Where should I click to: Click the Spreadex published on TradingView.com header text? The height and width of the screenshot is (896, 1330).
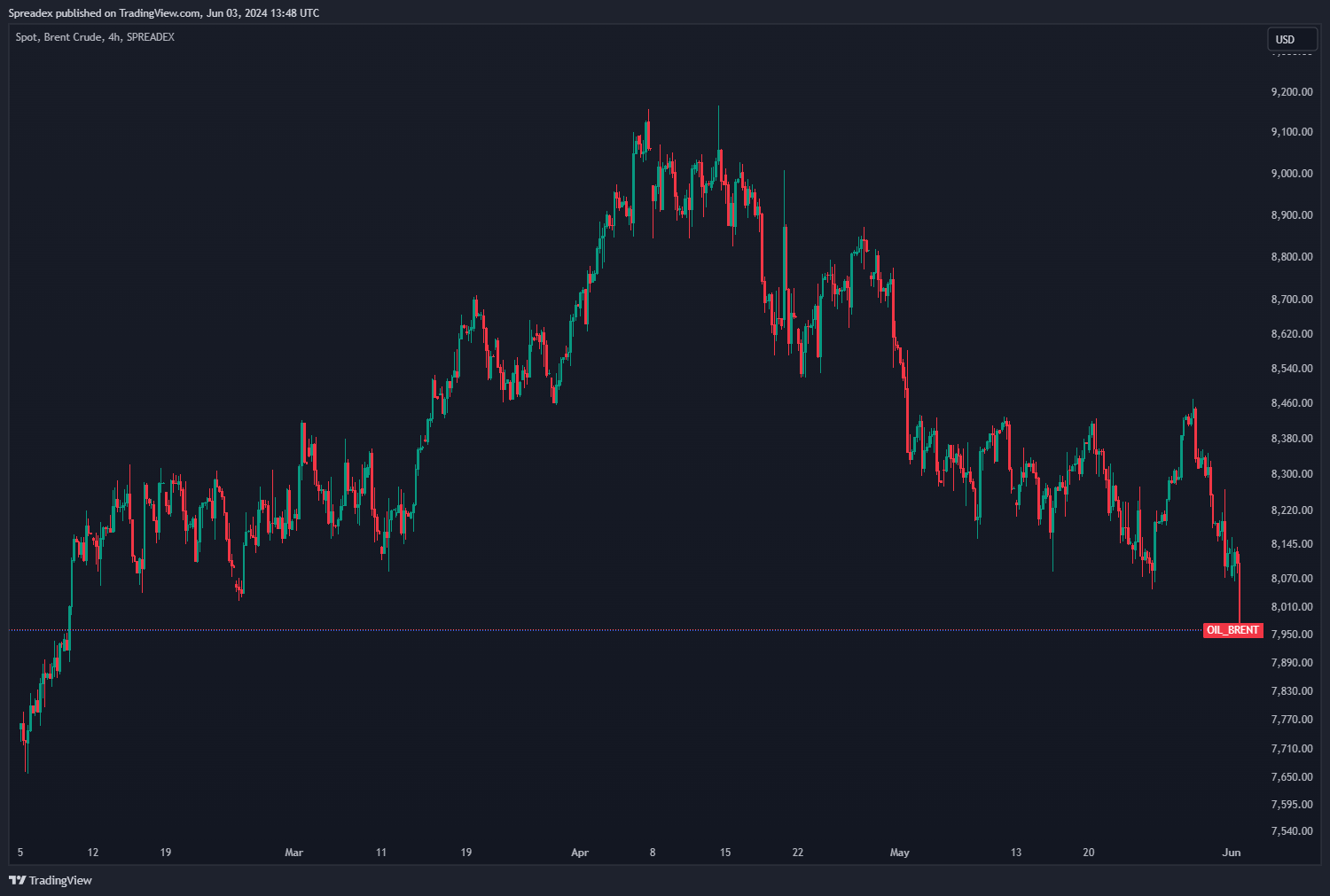[164, 12]
